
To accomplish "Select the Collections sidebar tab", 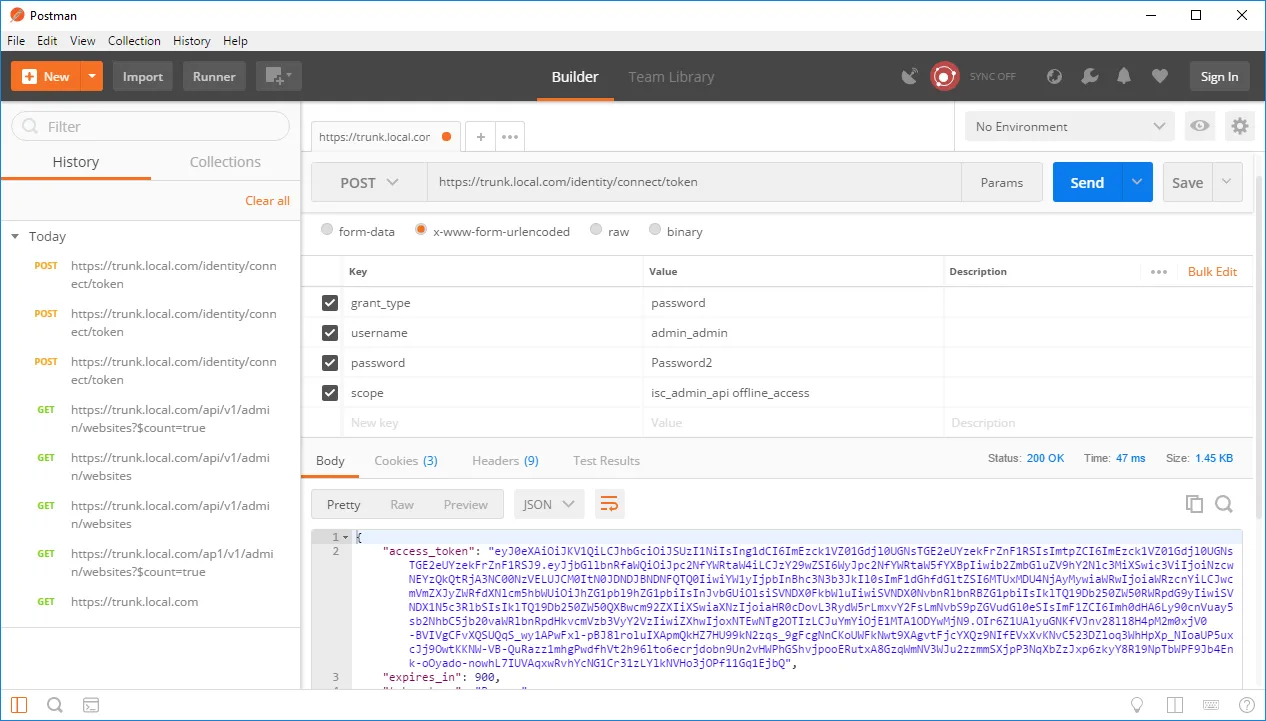I will tap(225, 162).
